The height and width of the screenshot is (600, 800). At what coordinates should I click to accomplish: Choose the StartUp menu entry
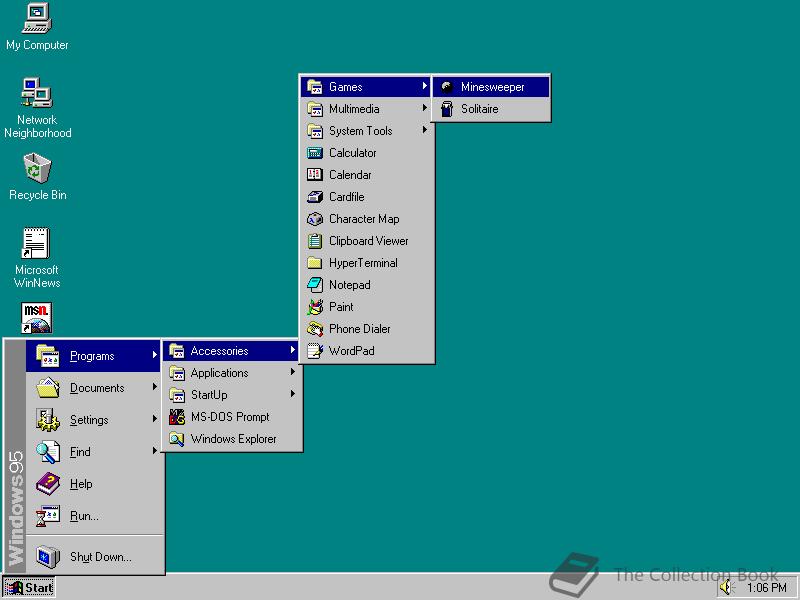(x=232, y=395)
